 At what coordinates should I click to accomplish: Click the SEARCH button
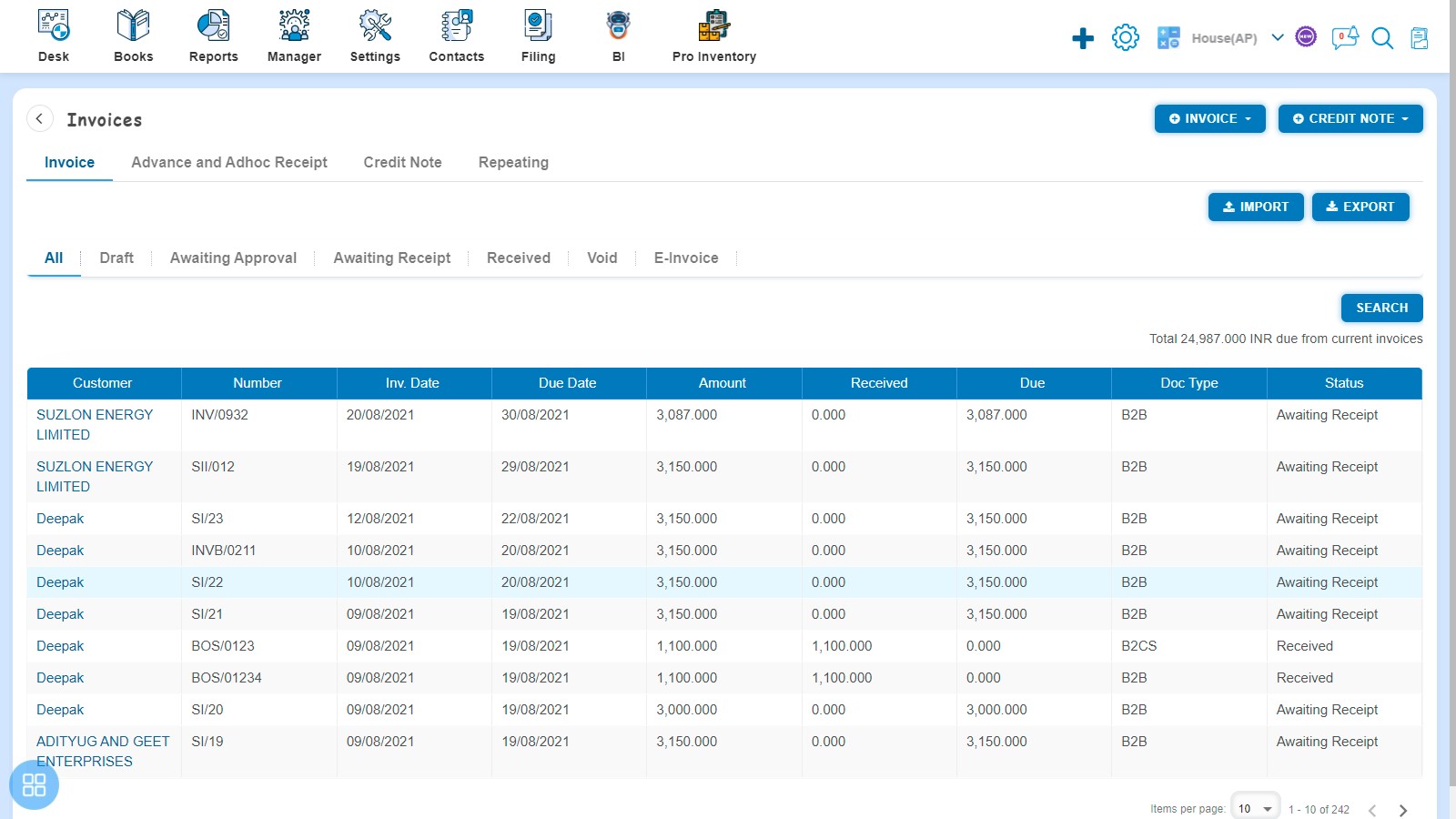tap(1381, 308)
